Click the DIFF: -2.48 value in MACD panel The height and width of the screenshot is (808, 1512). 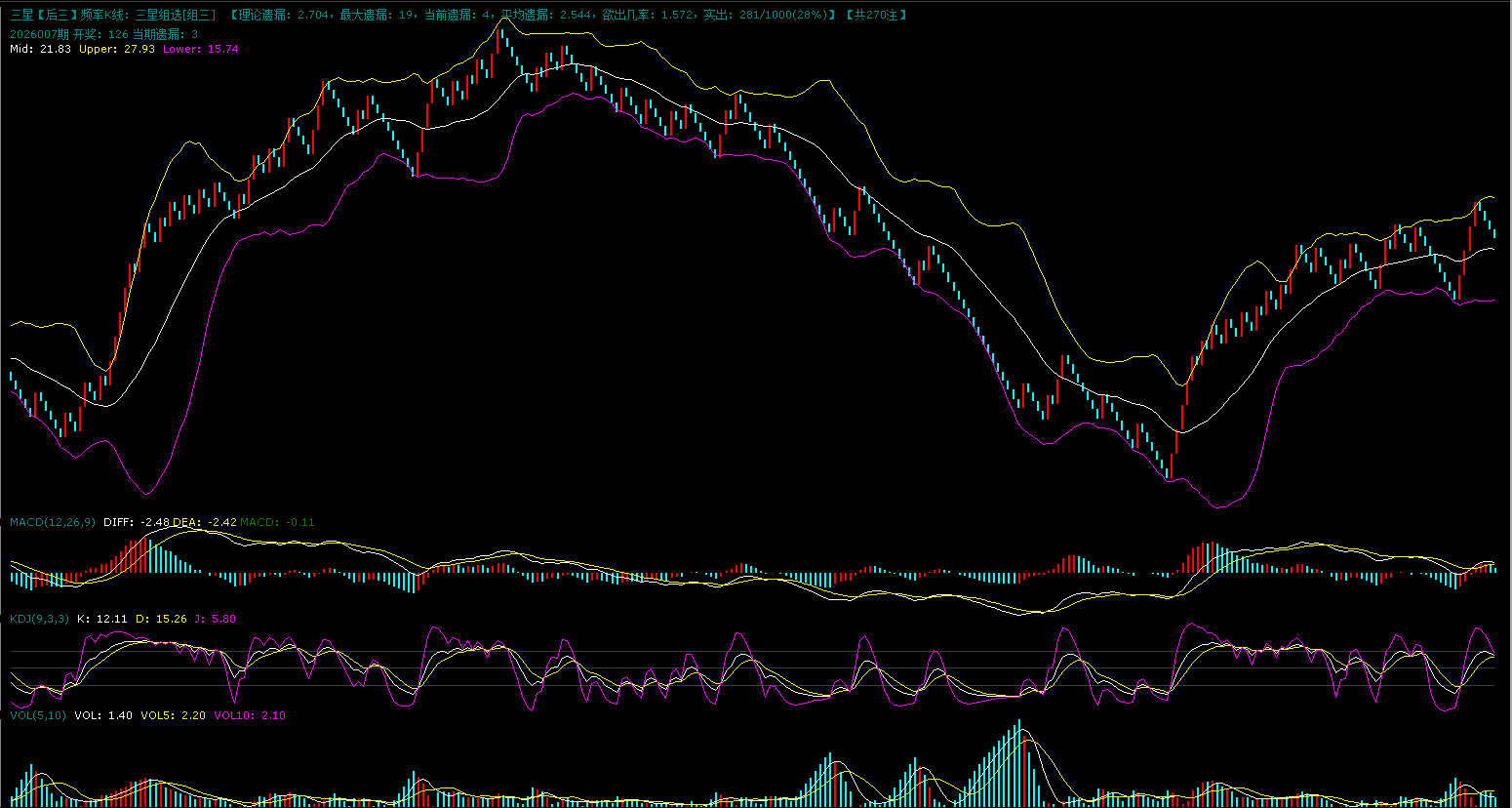(136, 522)
